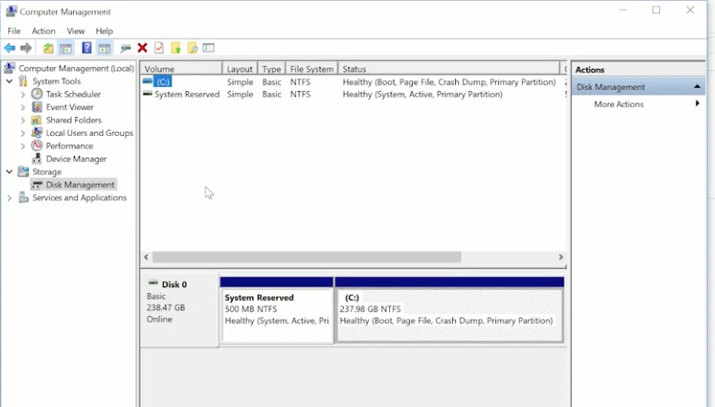715x407 pixels.
Task: Open Device Manager
Action: click(76, 159)
